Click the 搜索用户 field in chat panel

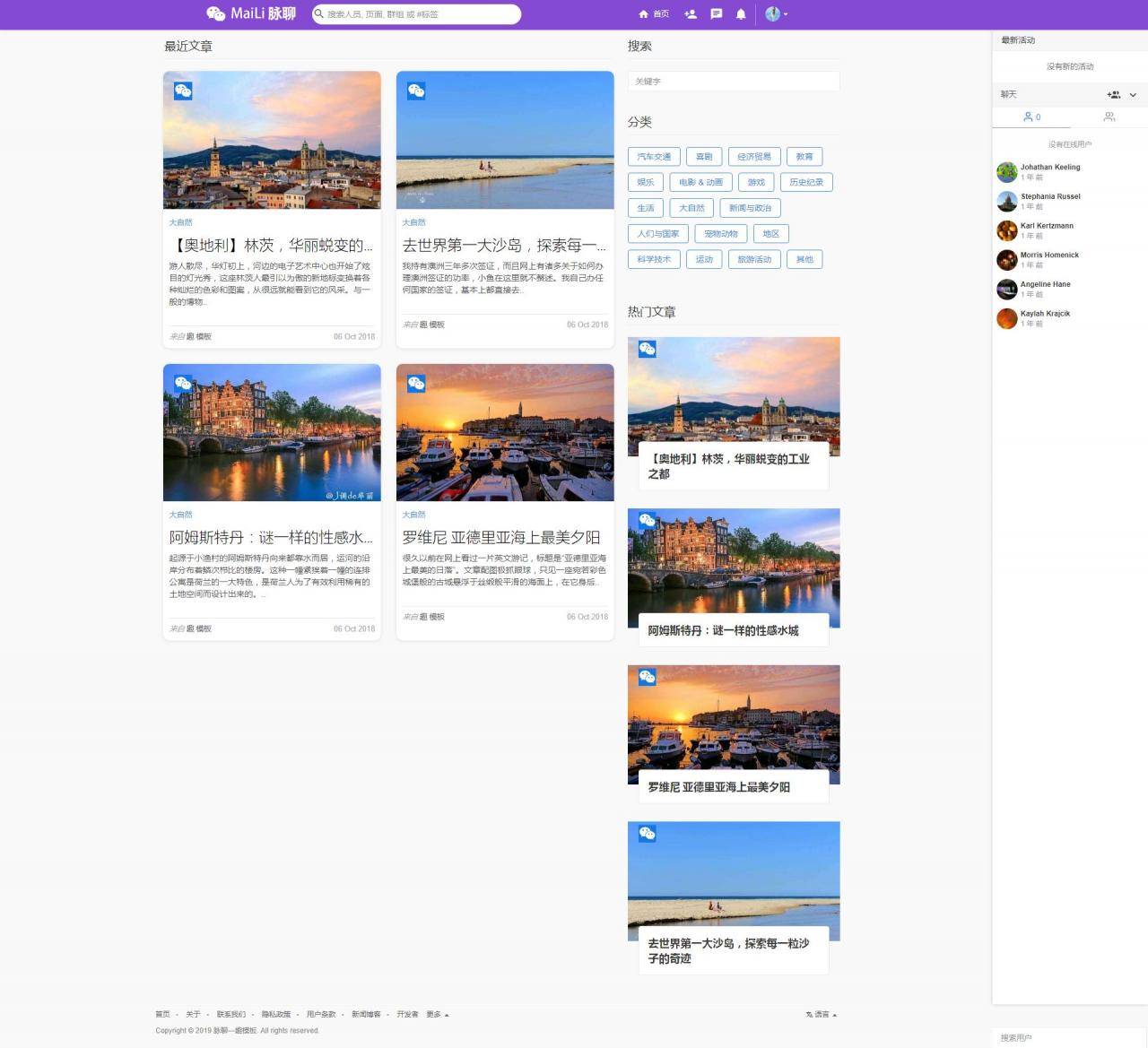click(x=1069, y=1037)
